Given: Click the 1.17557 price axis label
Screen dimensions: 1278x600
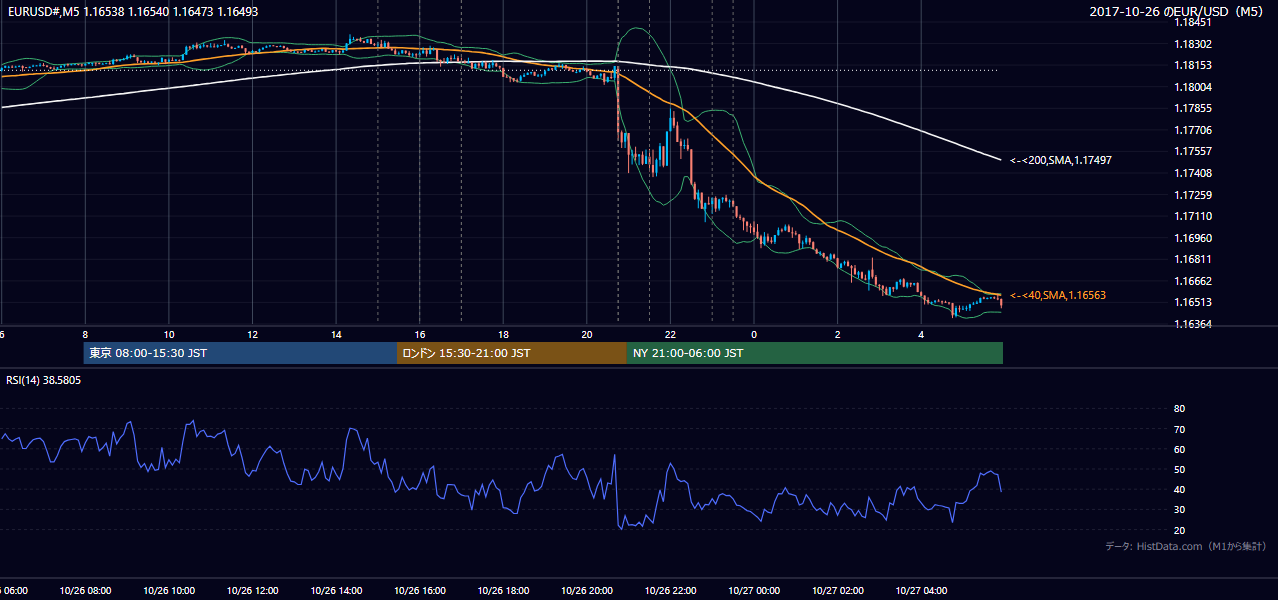Looking at the screenshot, I should point(1194,151).
